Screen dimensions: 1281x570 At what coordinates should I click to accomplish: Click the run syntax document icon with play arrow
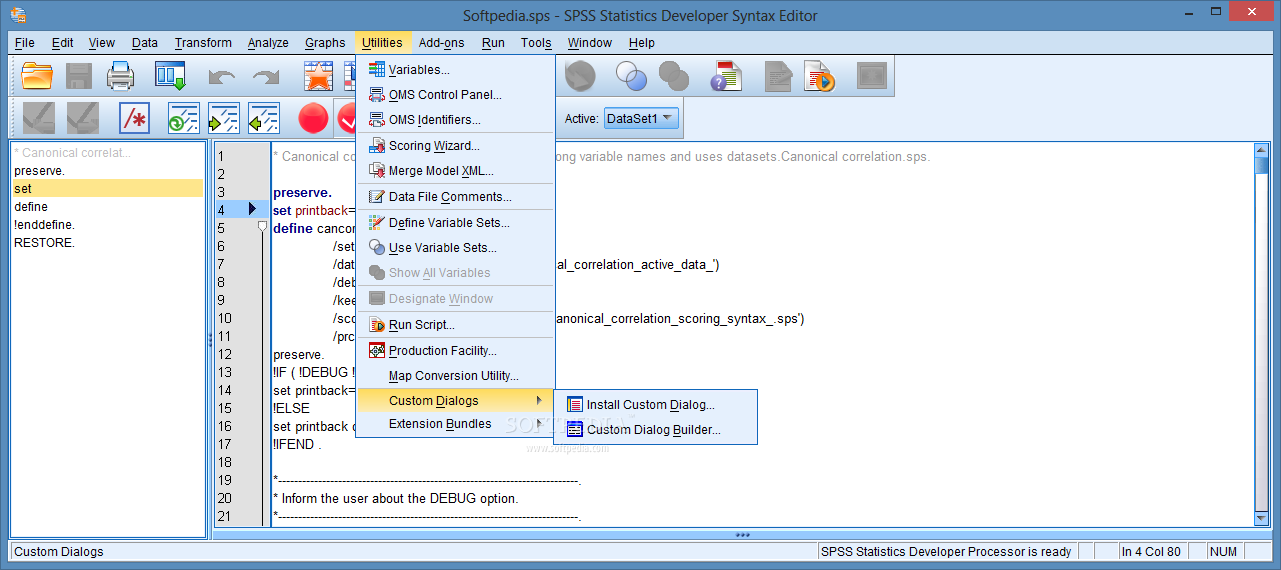point(820,76)
